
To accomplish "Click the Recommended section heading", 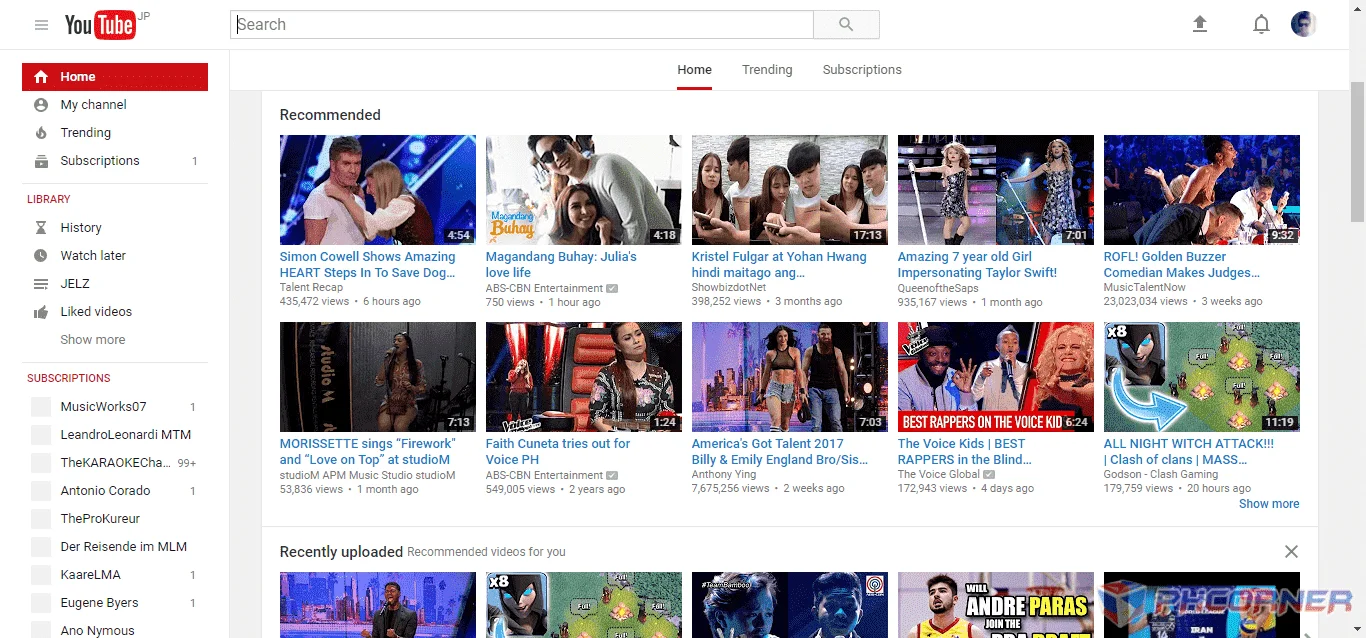I will click(330, 115).
